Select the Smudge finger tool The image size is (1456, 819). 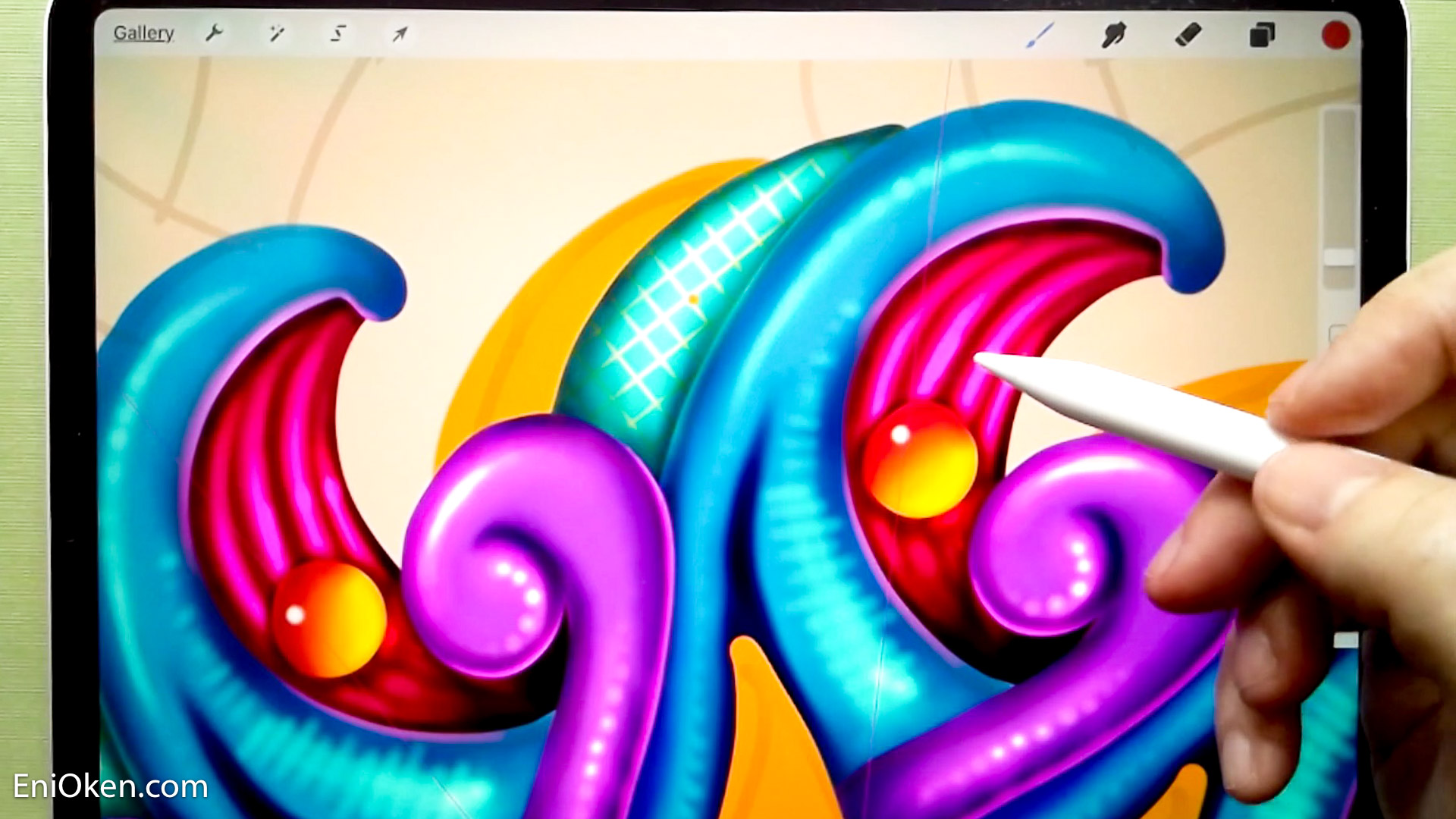coord(1113,35)
